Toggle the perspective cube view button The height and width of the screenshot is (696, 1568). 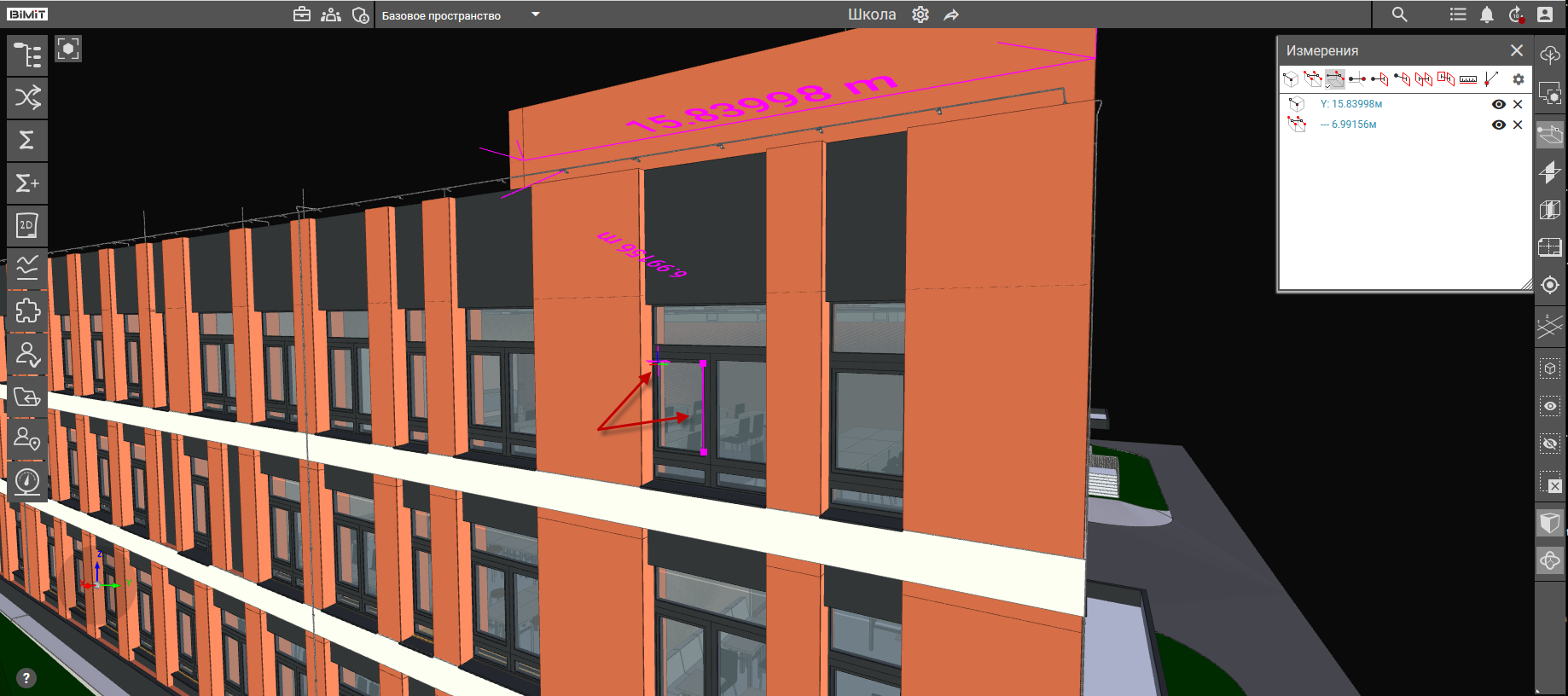[1549, 522]
